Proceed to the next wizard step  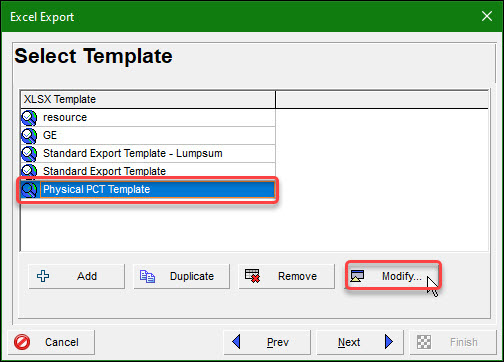360,342
